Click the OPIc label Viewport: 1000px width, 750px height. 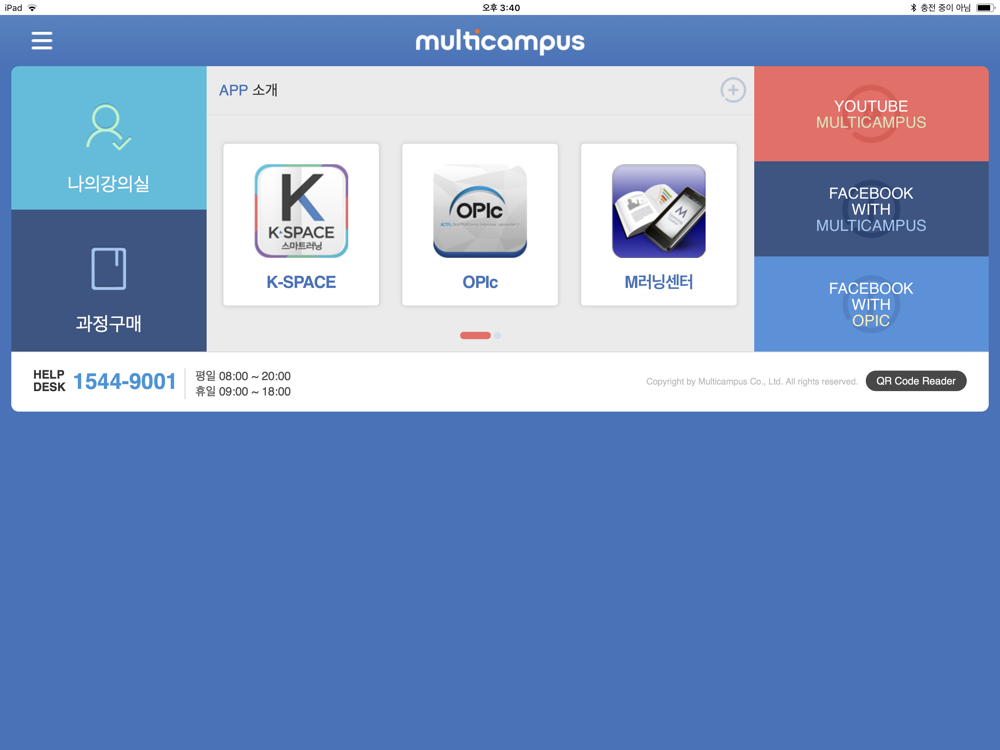coord(480,282)
